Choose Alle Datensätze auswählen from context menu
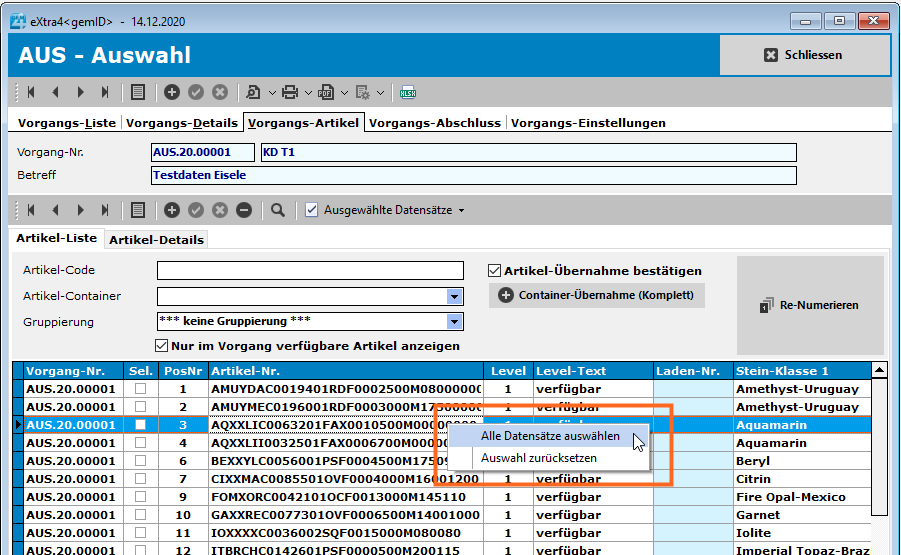901x555 pixels. tap(550, 436)
